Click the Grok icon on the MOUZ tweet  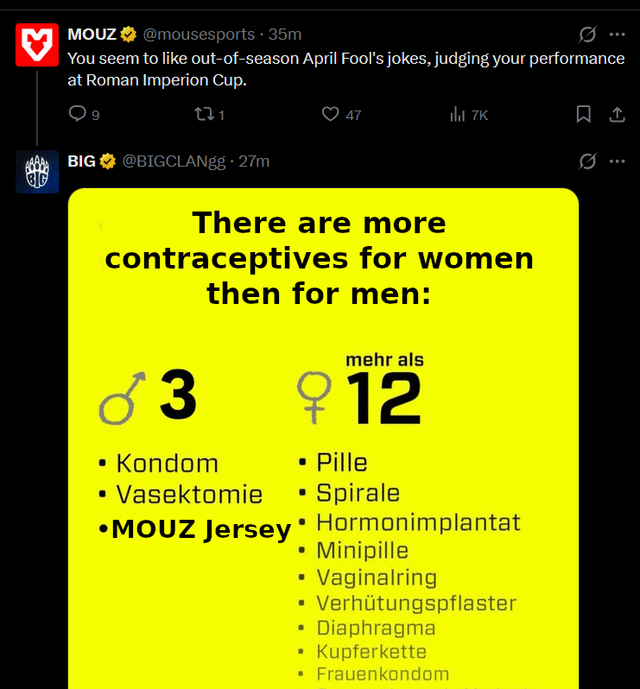[588, 34]
